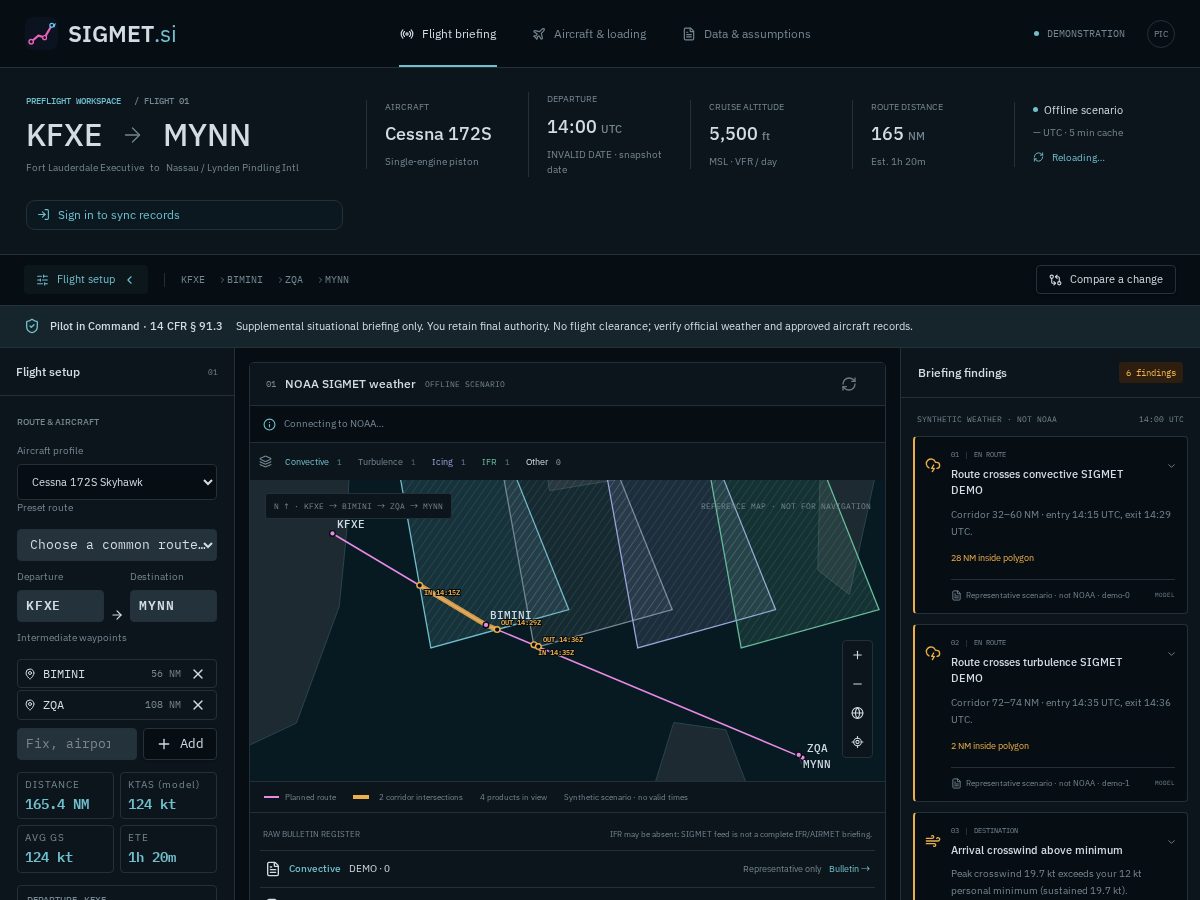Zoom out on the map

(x=857, y=684)
